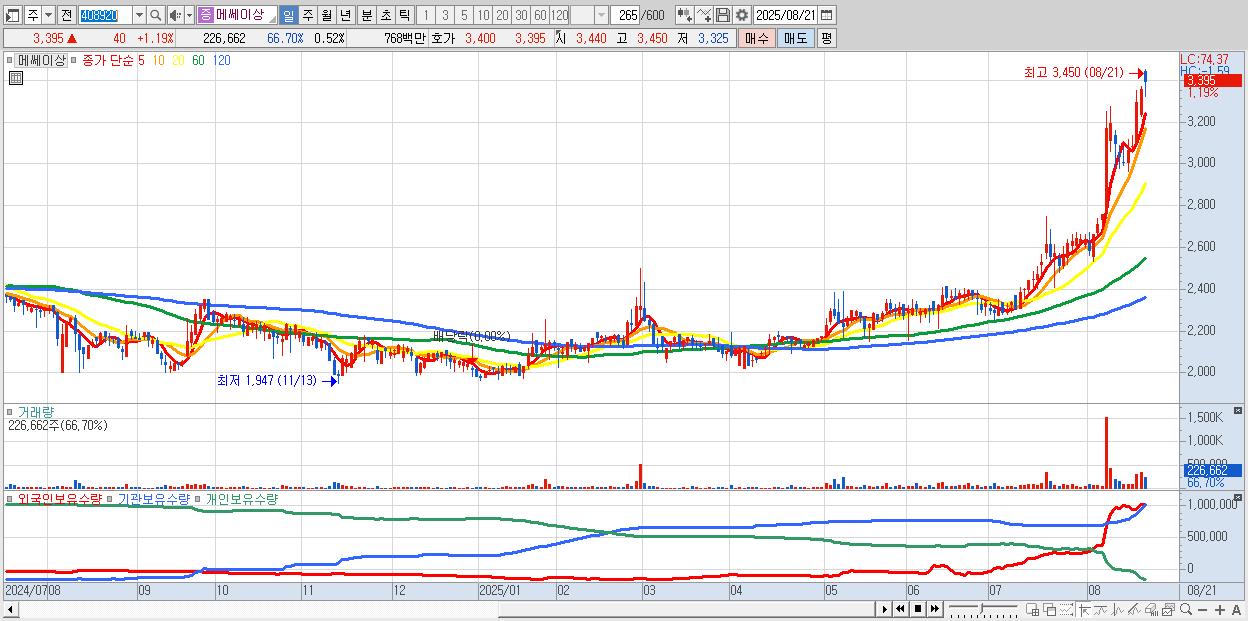The width and height of the screenshot is (1248, 621).
Task: Click the minus zoom-out icon at bottom
Action: [1202, 609]
